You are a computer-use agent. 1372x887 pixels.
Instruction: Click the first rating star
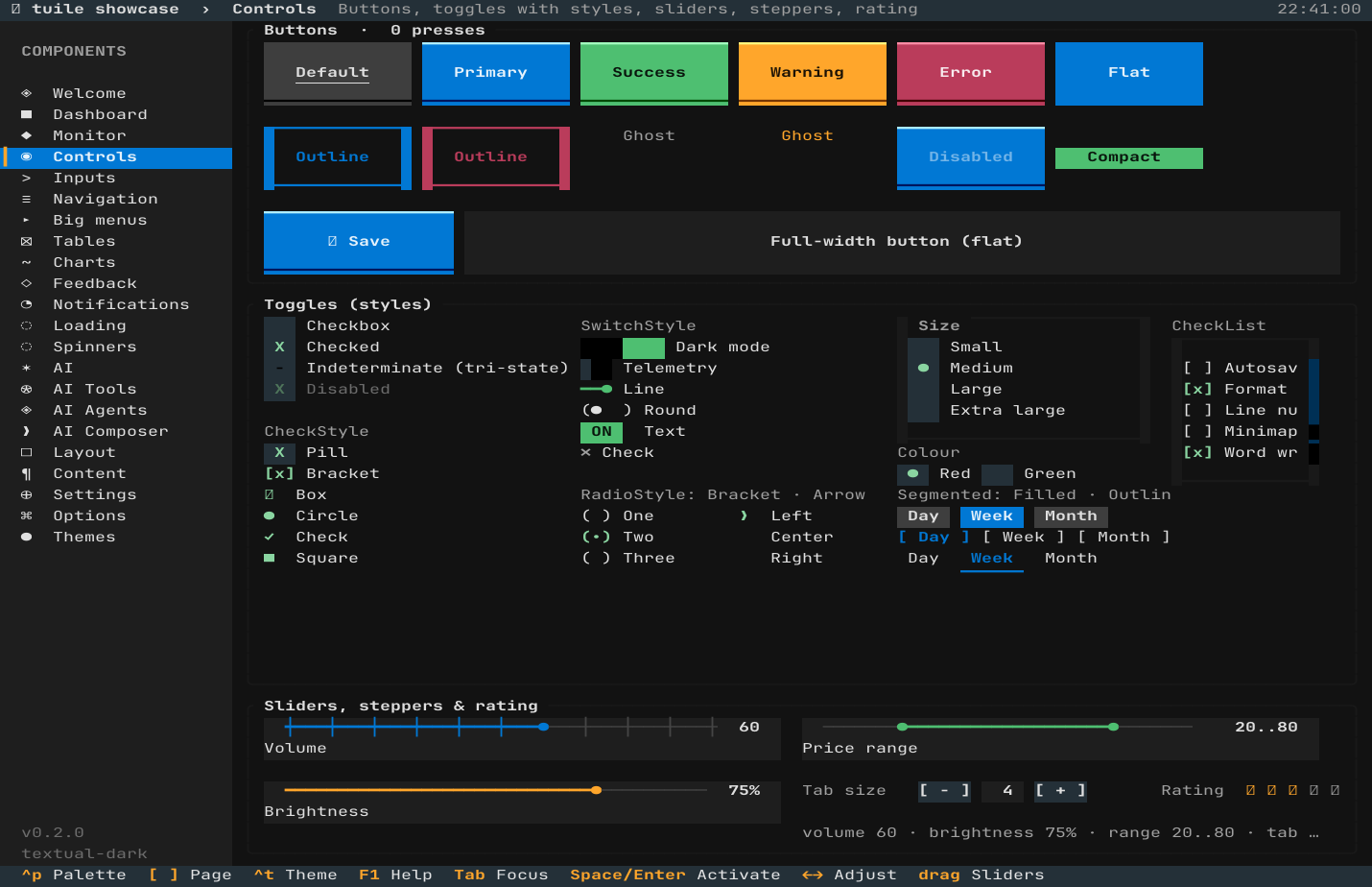click(1250, 790)
